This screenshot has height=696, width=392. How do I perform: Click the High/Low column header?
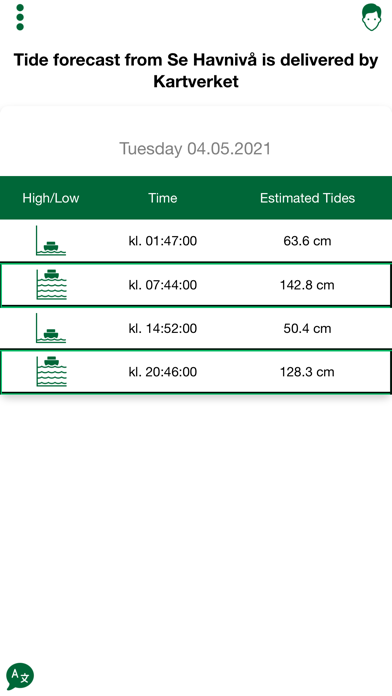pos(51,198)
